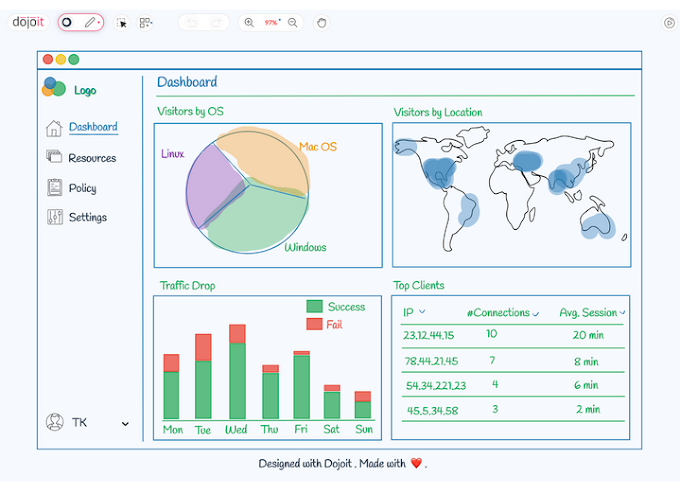Image resolution: width=680 pixels, height=494 pixels.
Task: Select the circle shape tool
Action: click(67, 22)
